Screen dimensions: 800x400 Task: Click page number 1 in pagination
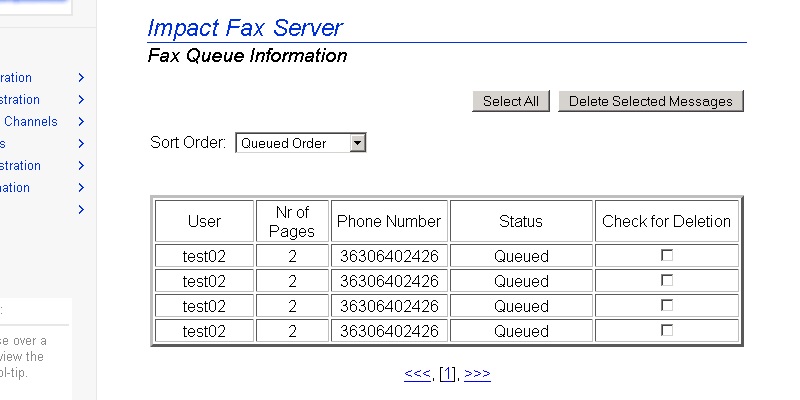447,374
